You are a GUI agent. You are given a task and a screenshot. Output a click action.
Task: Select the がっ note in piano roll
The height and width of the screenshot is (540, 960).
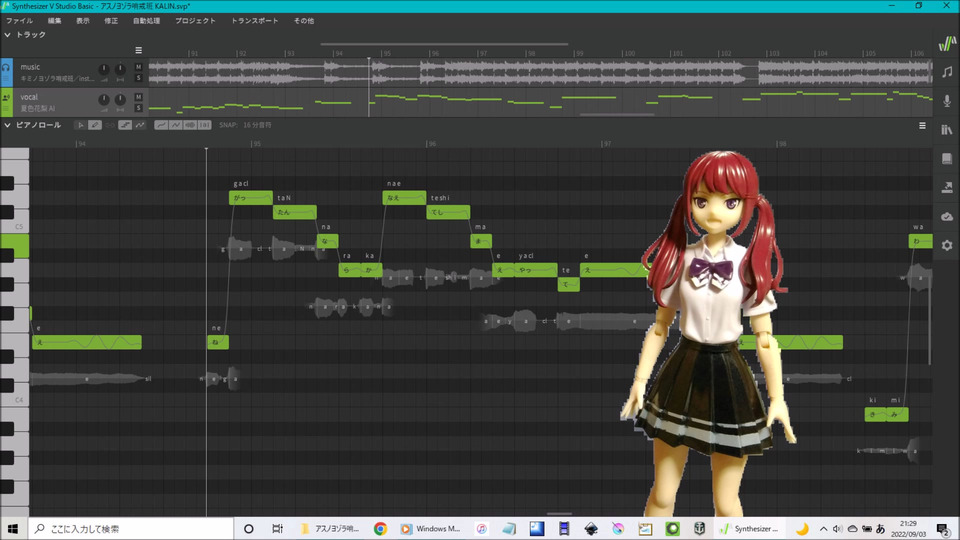point(251,198)
